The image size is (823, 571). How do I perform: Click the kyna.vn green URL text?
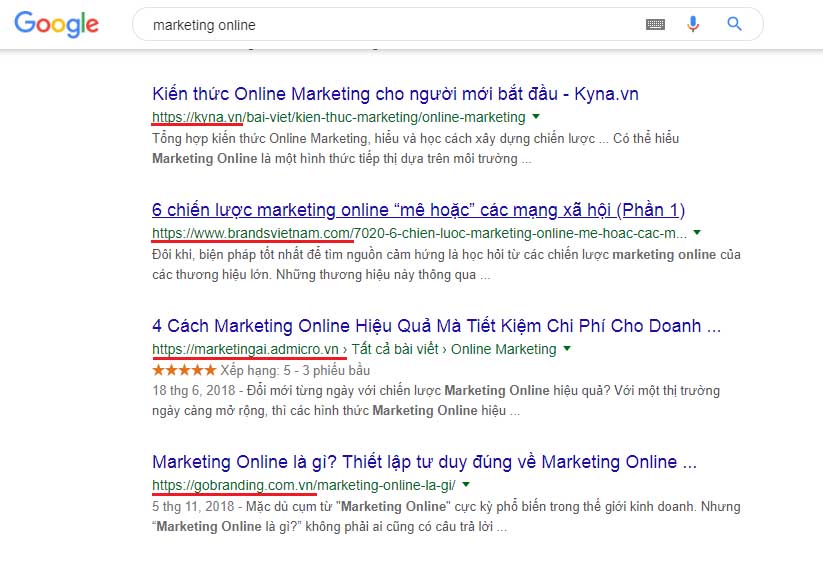point(339,117)
